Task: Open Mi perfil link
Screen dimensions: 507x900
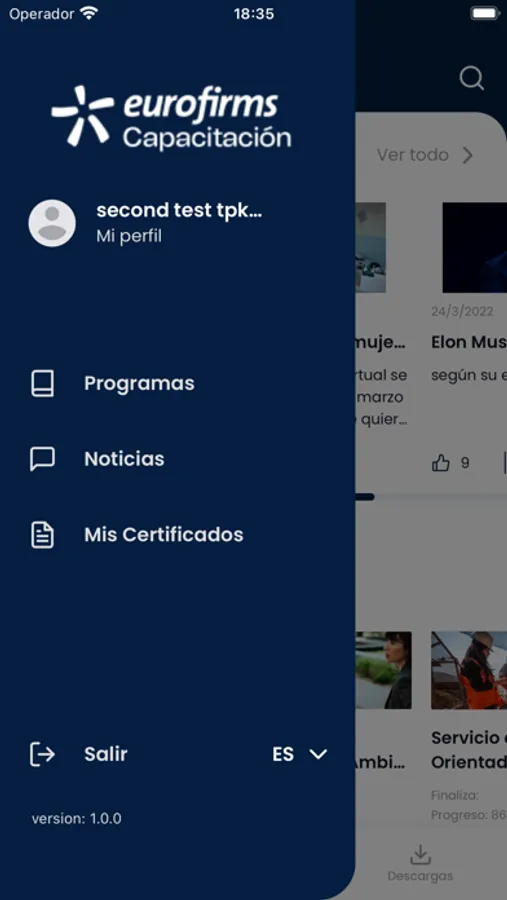Action: 129,236
